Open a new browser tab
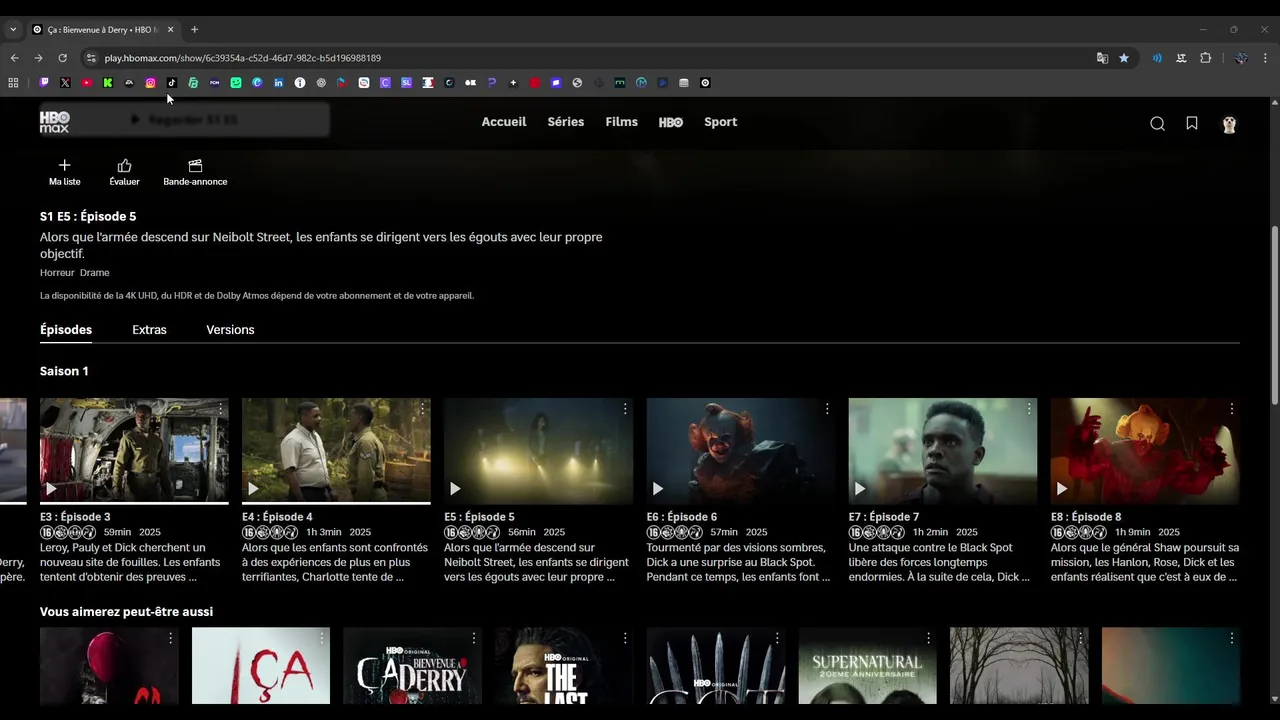The image size is (1280, 720). click(x=194, y=30)
